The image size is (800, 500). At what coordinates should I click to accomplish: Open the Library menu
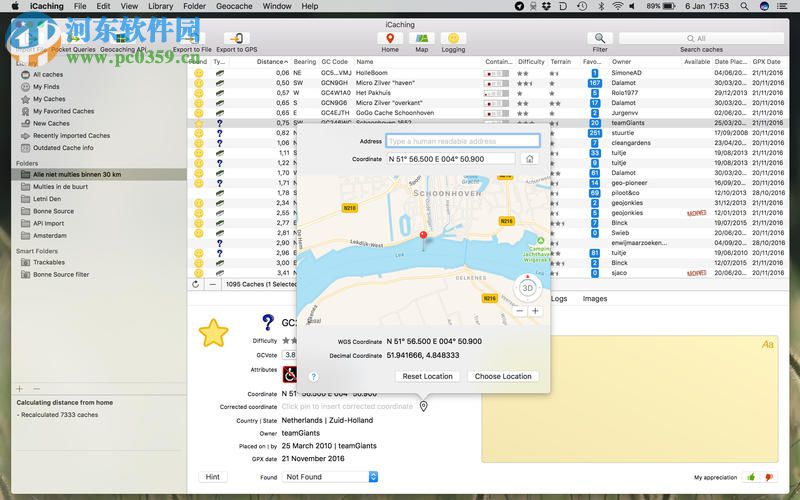(x=160, y=6)
